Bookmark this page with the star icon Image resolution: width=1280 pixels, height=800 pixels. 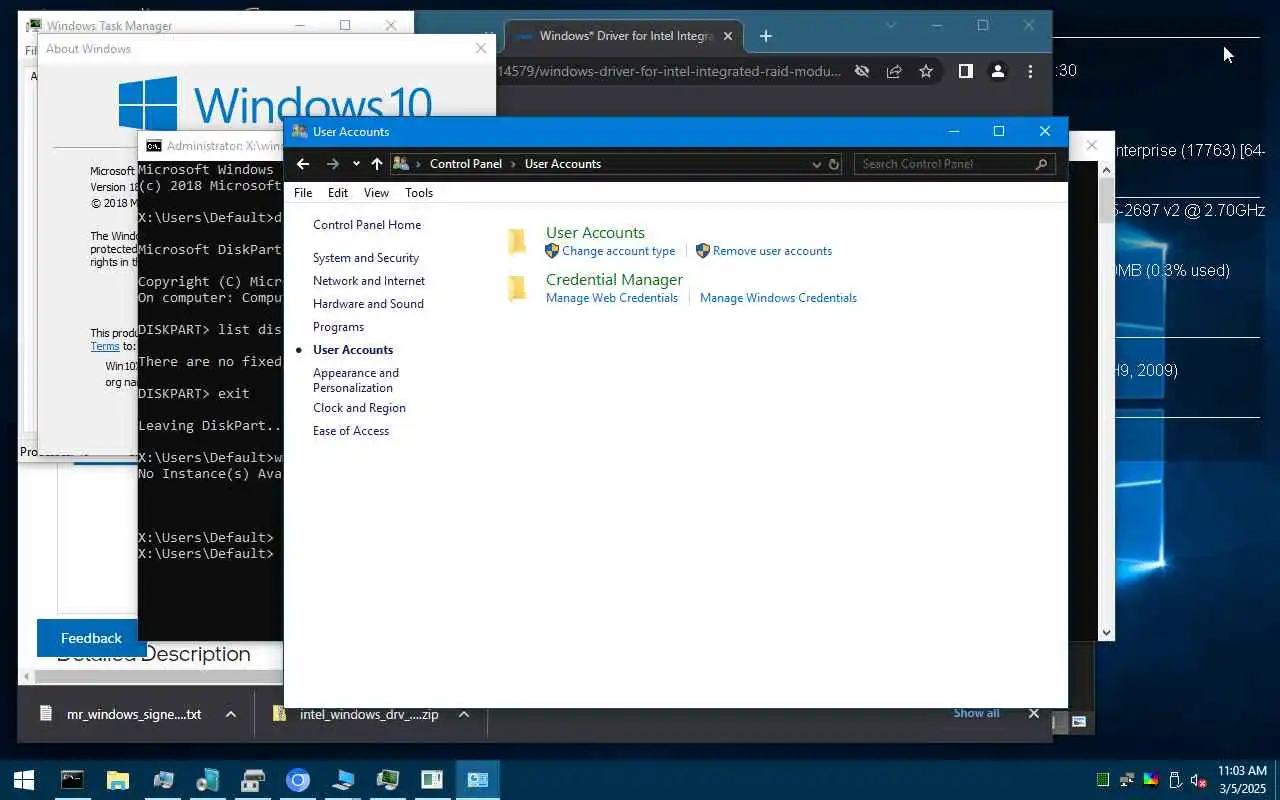[x=926, y=71]
